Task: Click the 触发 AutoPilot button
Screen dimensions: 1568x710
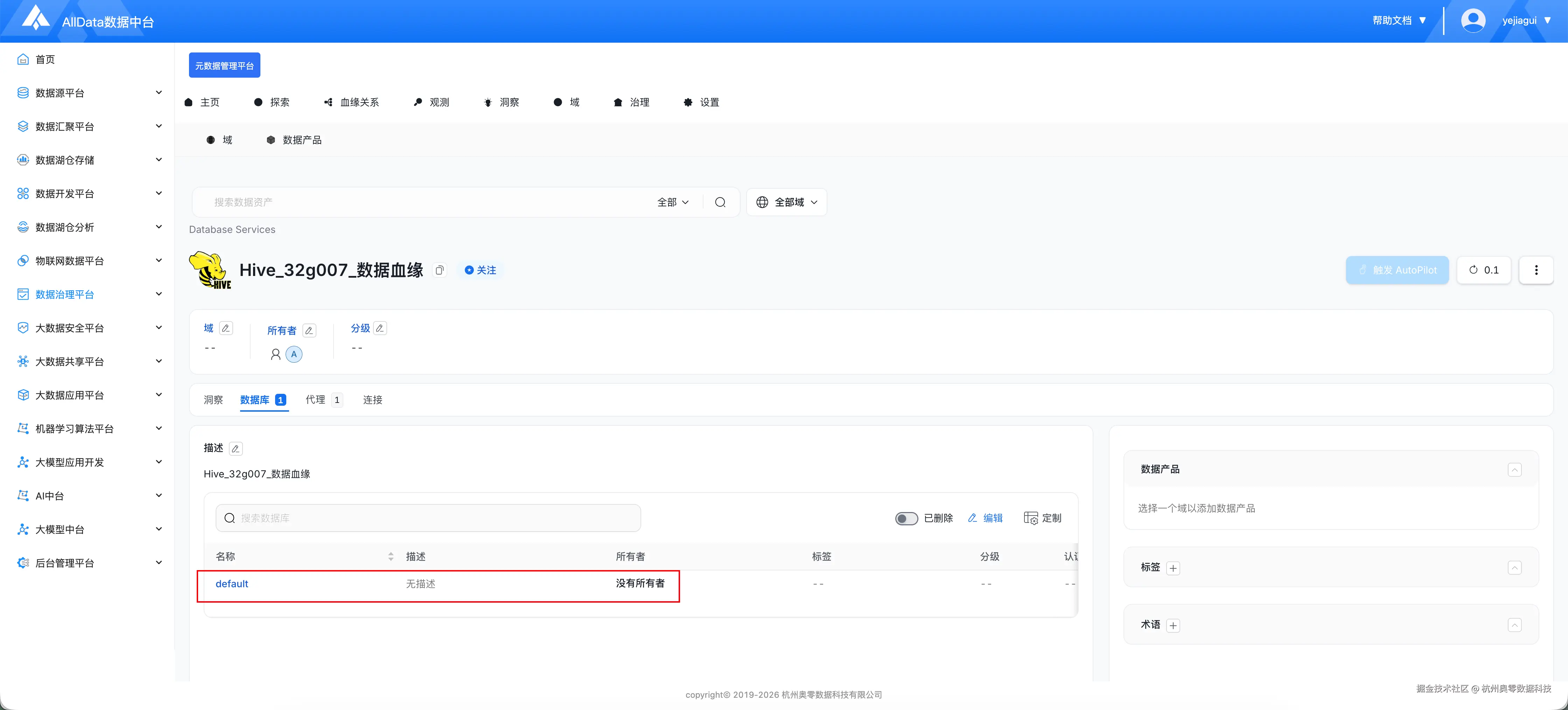Action: (1397, 270)
